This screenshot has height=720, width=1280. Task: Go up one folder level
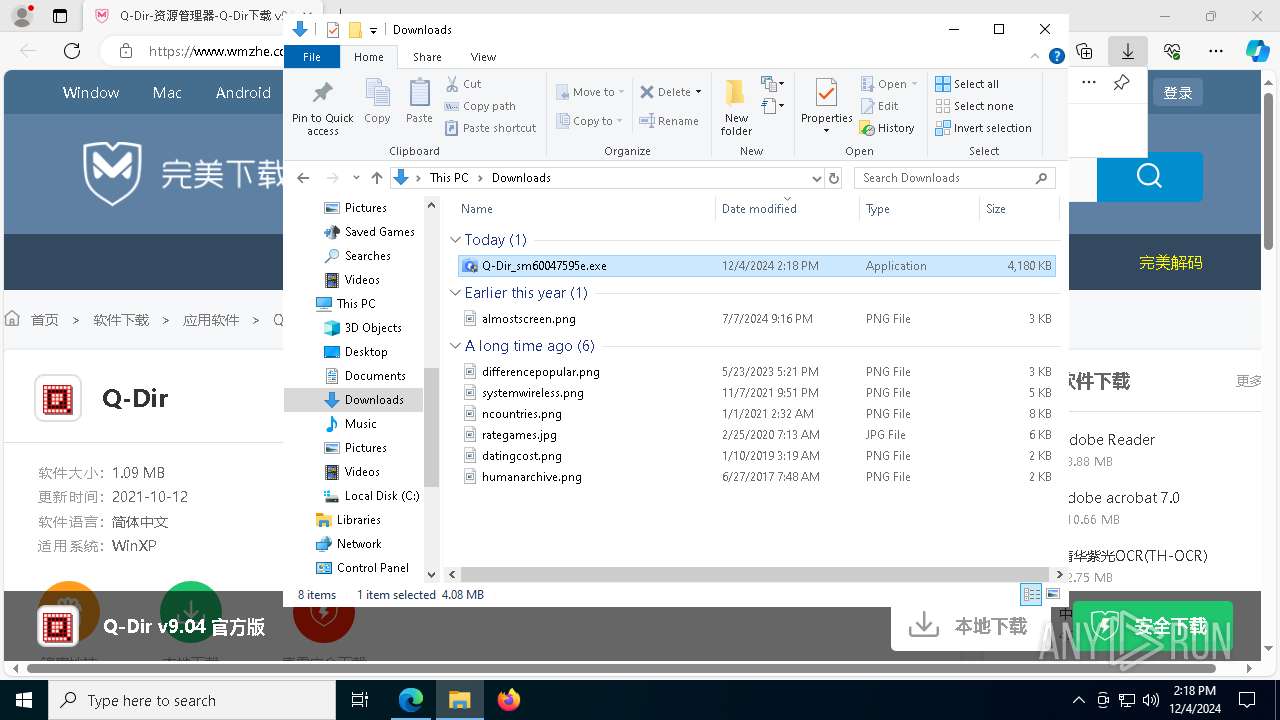tap(377, 178)
